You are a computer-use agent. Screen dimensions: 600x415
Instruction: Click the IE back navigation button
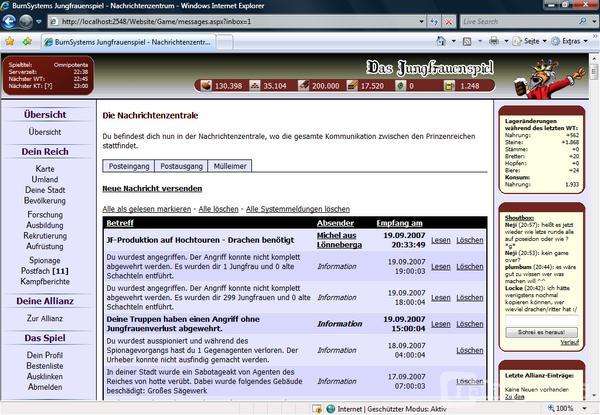[12, 20]
